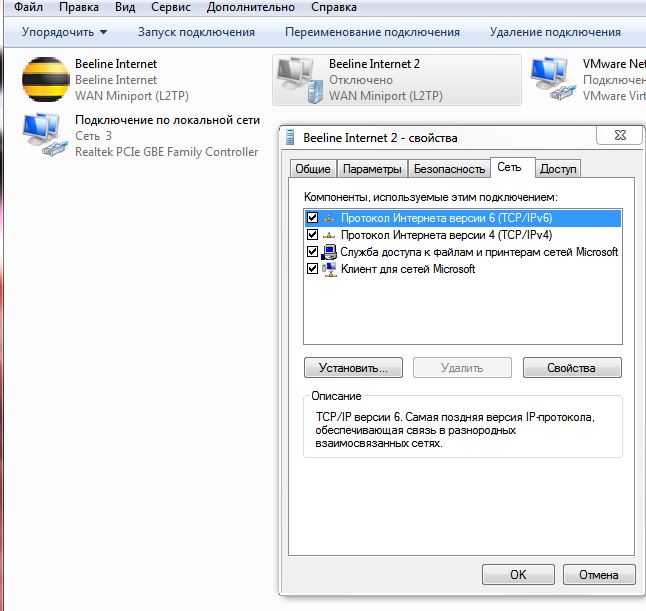Select the Beeline Internet striped ball icon
The height and width of the screenshot is (611, 646).
[x=46, y=80]
